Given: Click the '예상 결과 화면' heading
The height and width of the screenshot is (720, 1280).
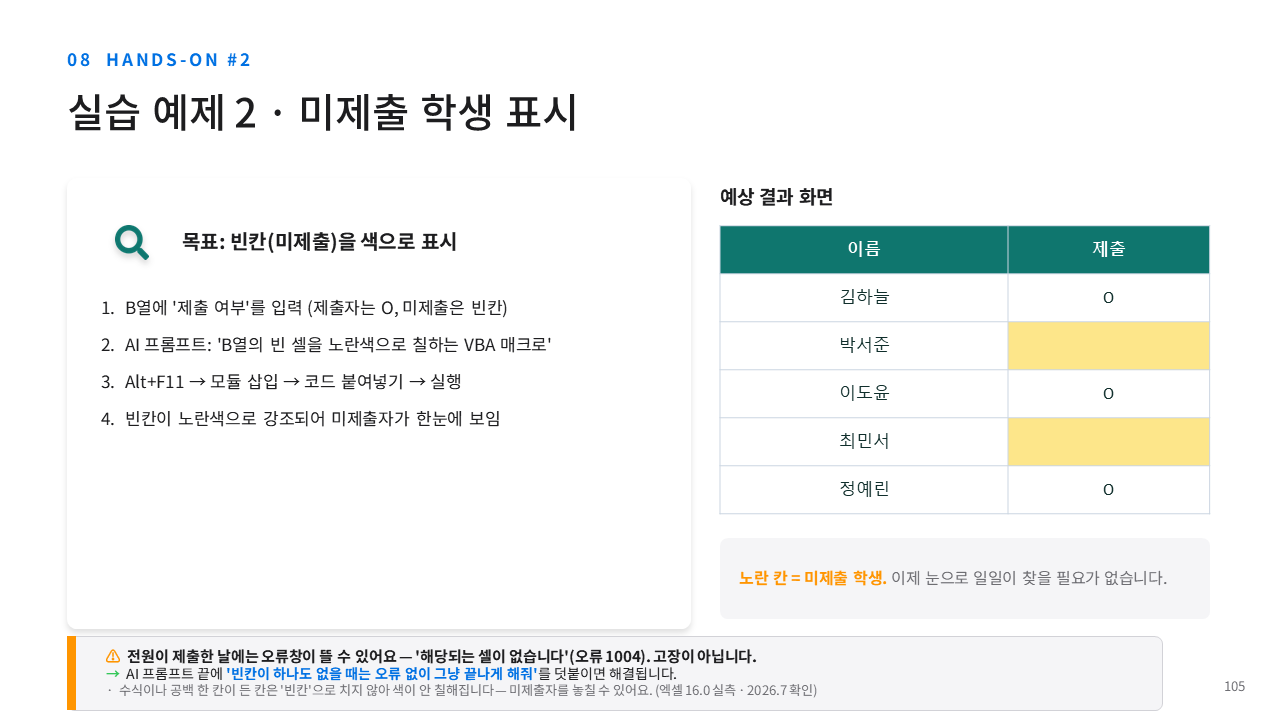Looking at the screenshot, I should point(776,197).
